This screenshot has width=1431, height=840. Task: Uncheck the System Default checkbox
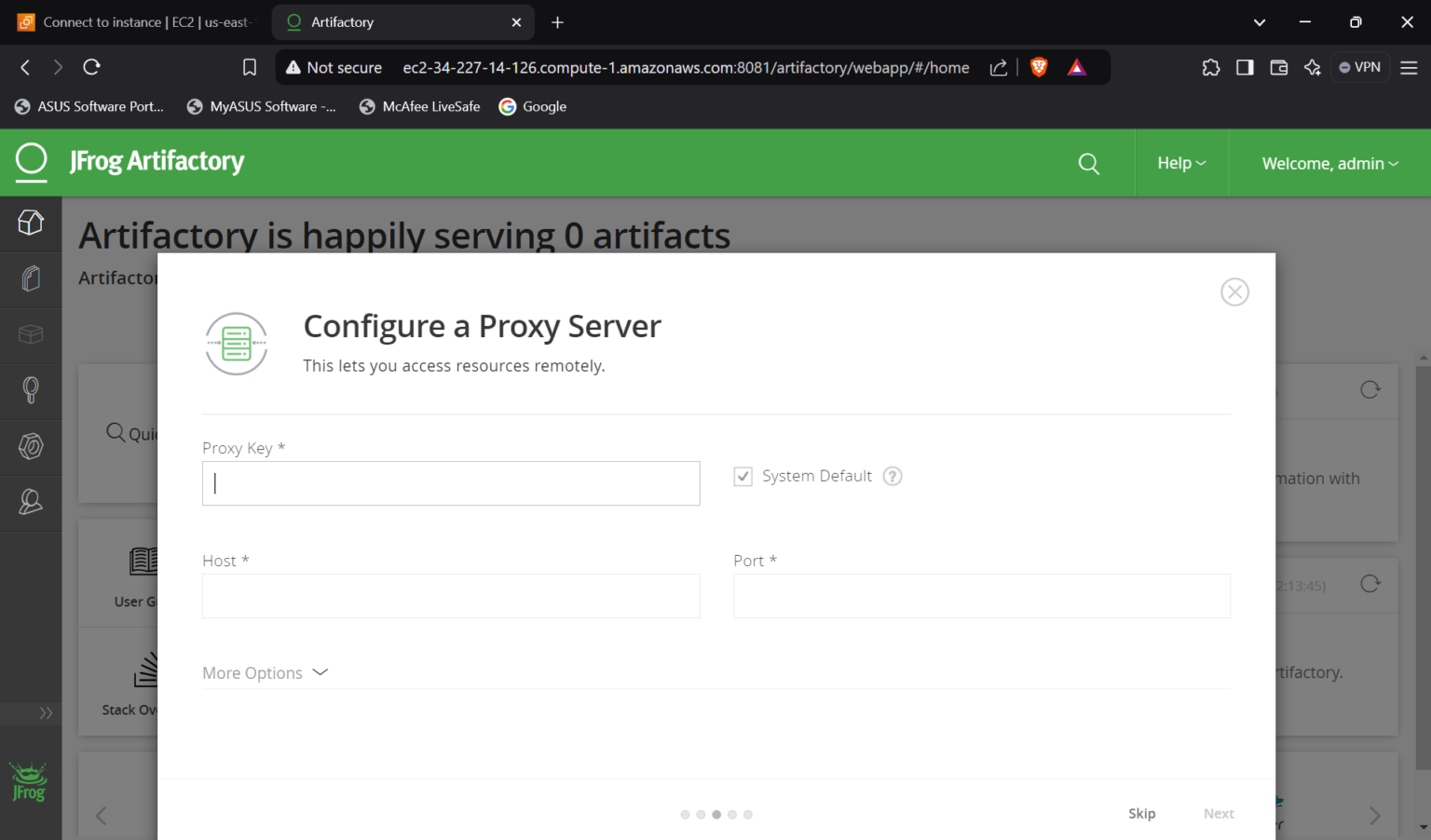(x=743, y=476)
